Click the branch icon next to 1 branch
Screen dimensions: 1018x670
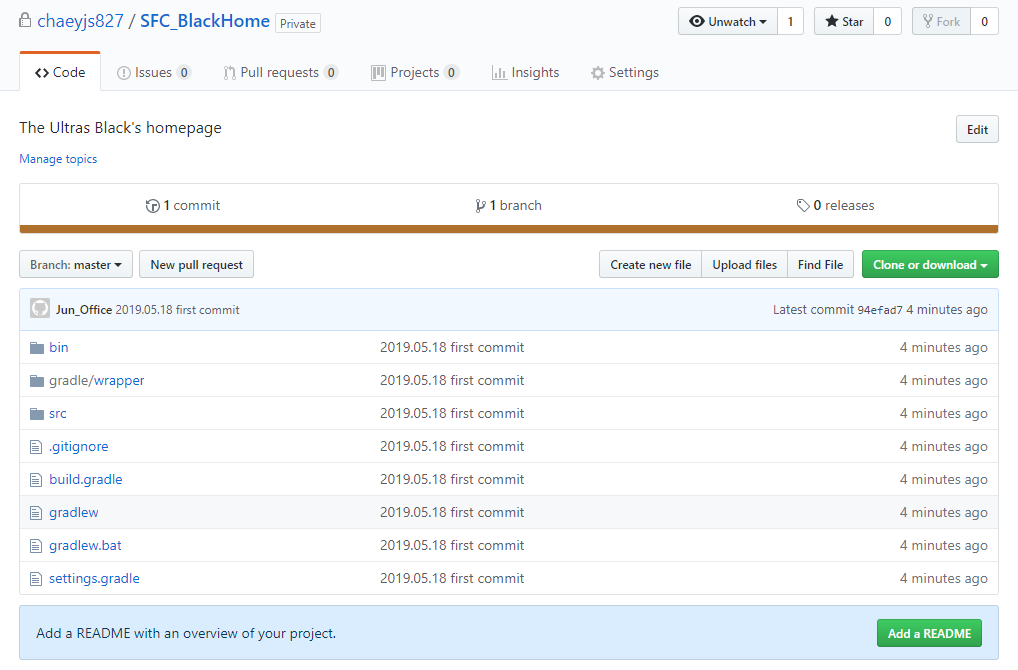480,206
